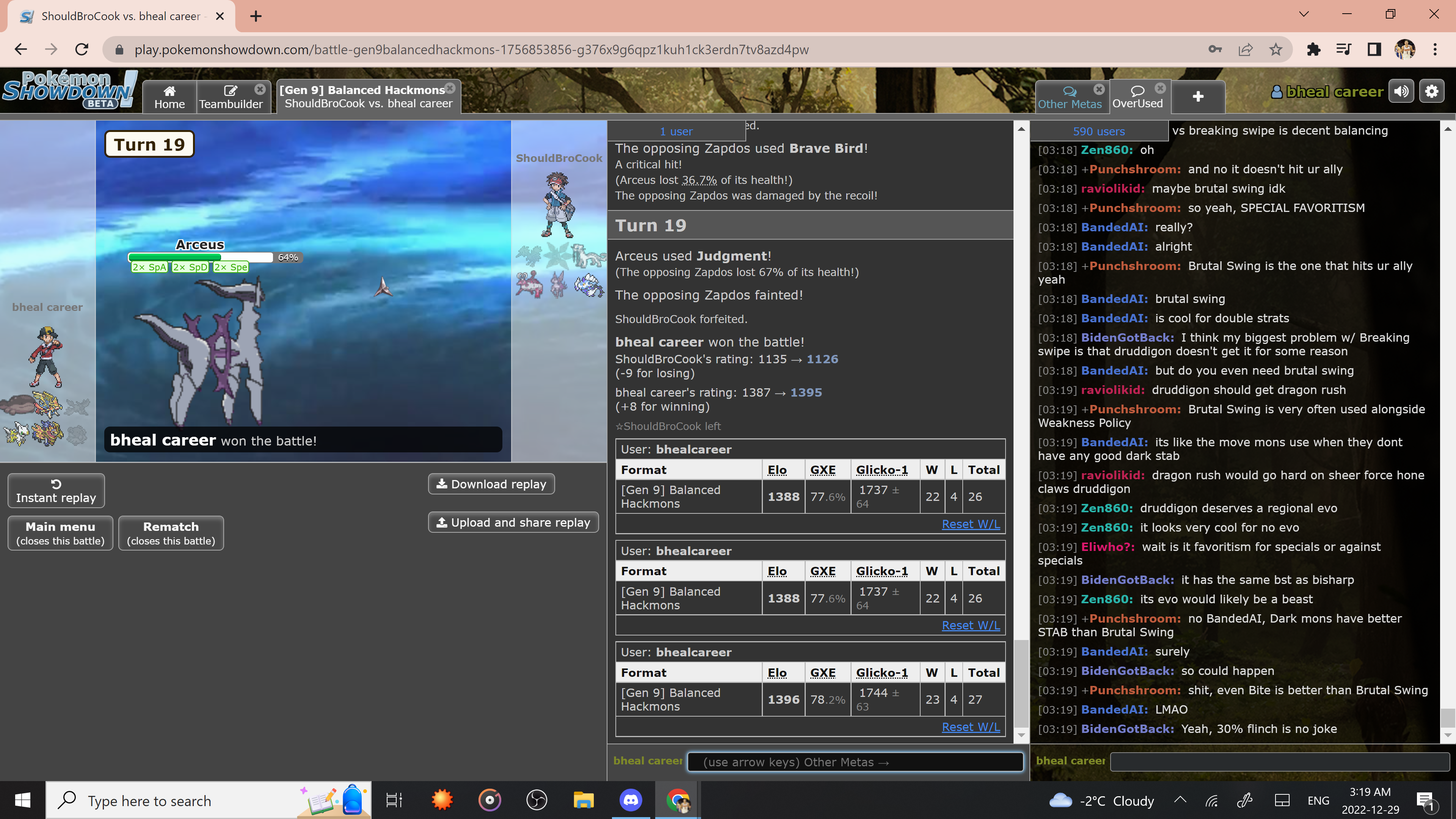This screenshot has height=819, width=1456.
Task: Toggle sound with the speaker icon
Action: point(1401,91)
